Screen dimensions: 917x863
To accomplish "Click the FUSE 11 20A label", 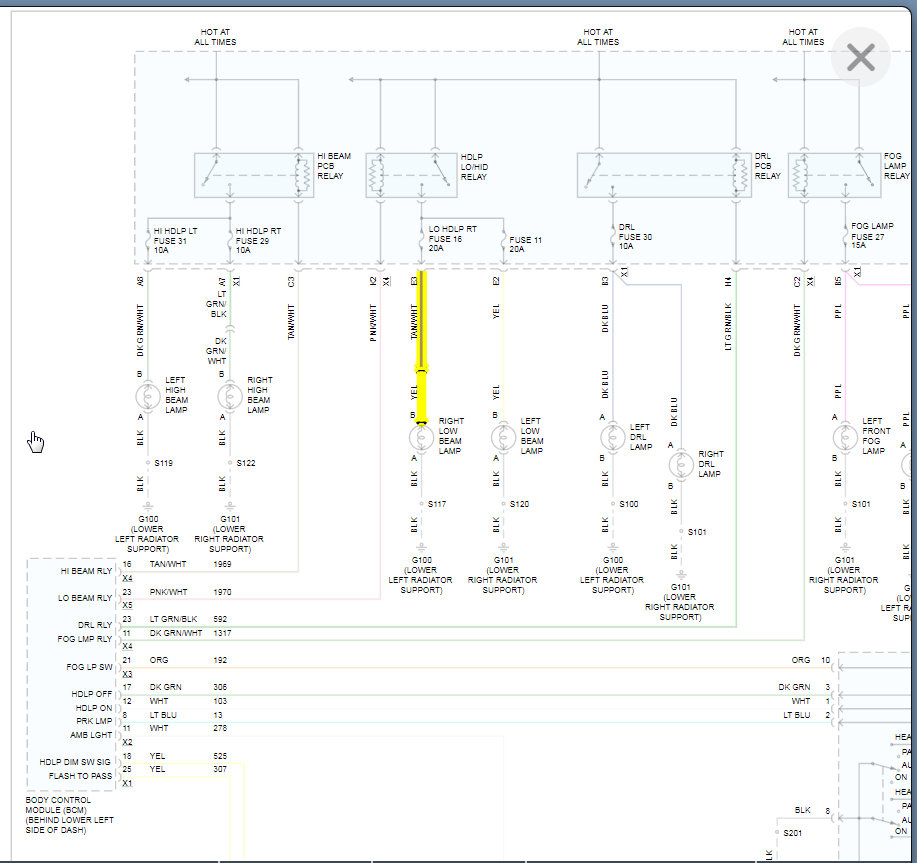I will click(525, 244).
